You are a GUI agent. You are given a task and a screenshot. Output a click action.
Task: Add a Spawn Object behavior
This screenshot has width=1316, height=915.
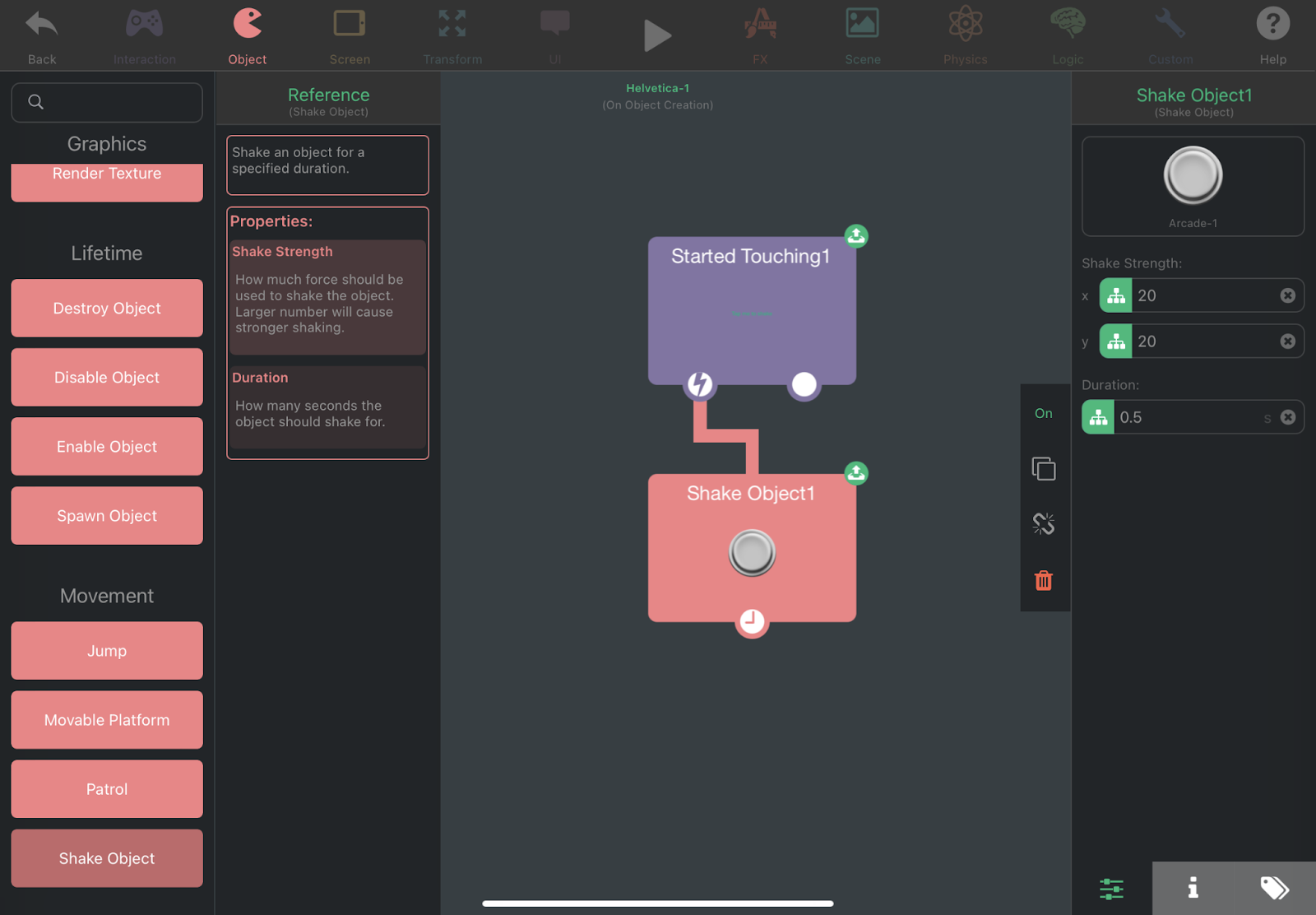(x=107, y=515)
